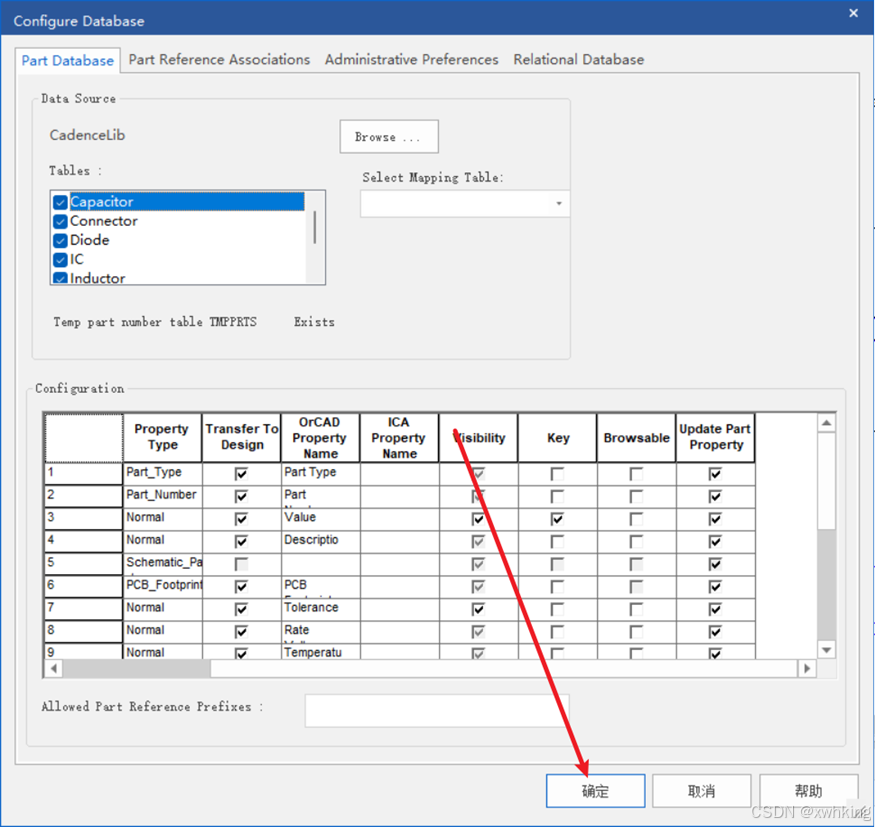This screenshot has width=875, height=827.
Task: Click the Schematic_Pa property type cell
Action: [x=162, y=564]
